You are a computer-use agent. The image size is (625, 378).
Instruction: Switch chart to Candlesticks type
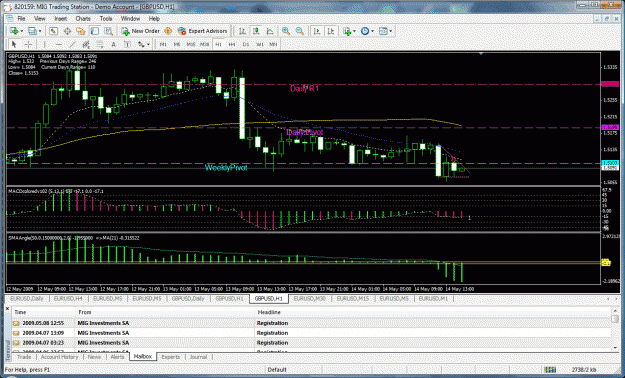pos(256,31)
